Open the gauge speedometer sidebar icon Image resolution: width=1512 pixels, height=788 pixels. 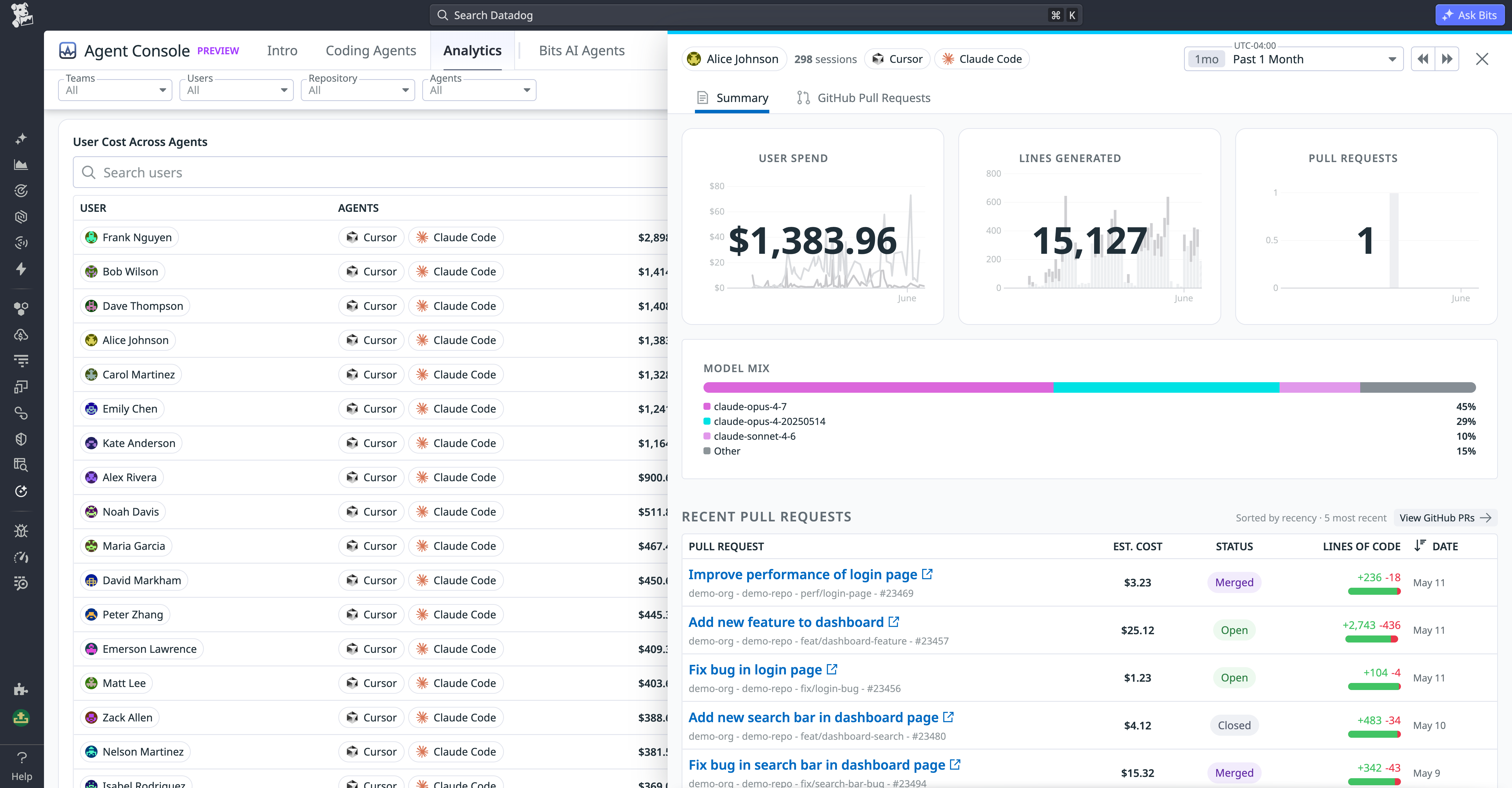21,557
